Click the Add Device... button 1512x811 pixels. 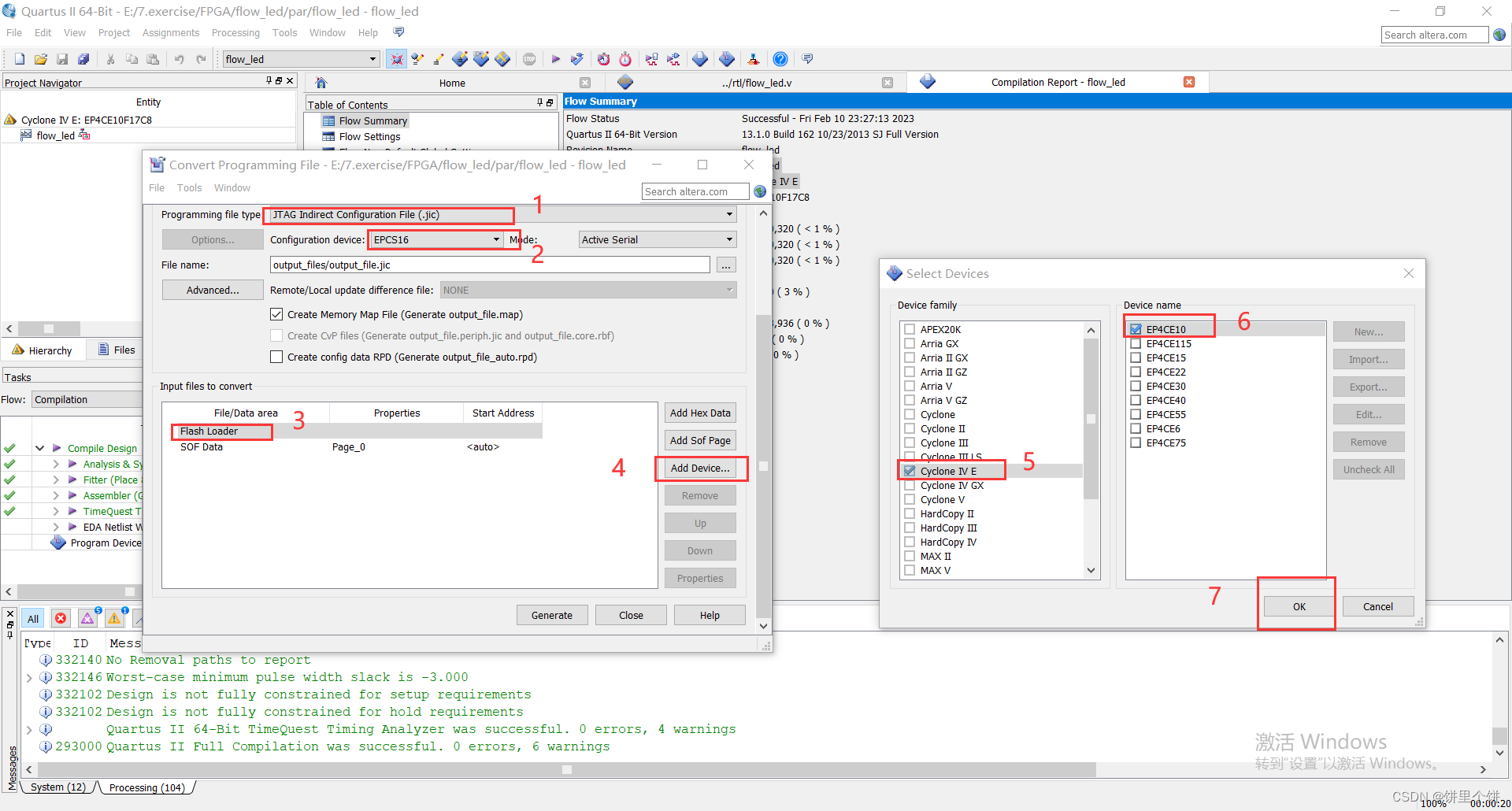(700, 468)
